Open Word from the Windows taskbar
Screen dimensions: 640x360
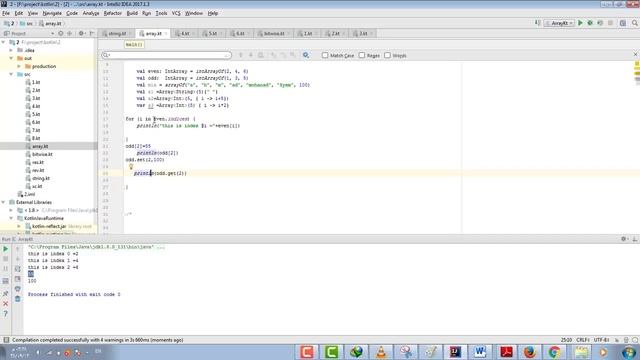click(480, 352)
